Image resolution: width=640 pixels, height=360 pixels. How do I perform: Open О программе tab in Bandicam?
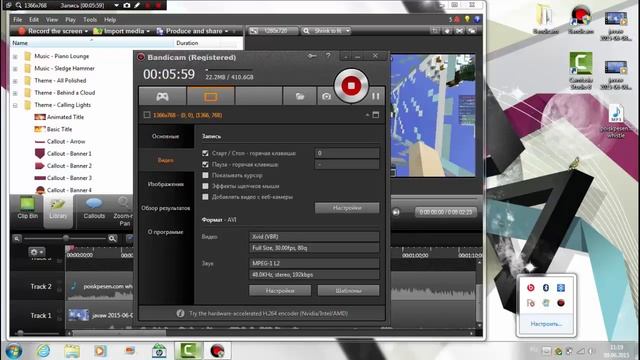point(166,232)
